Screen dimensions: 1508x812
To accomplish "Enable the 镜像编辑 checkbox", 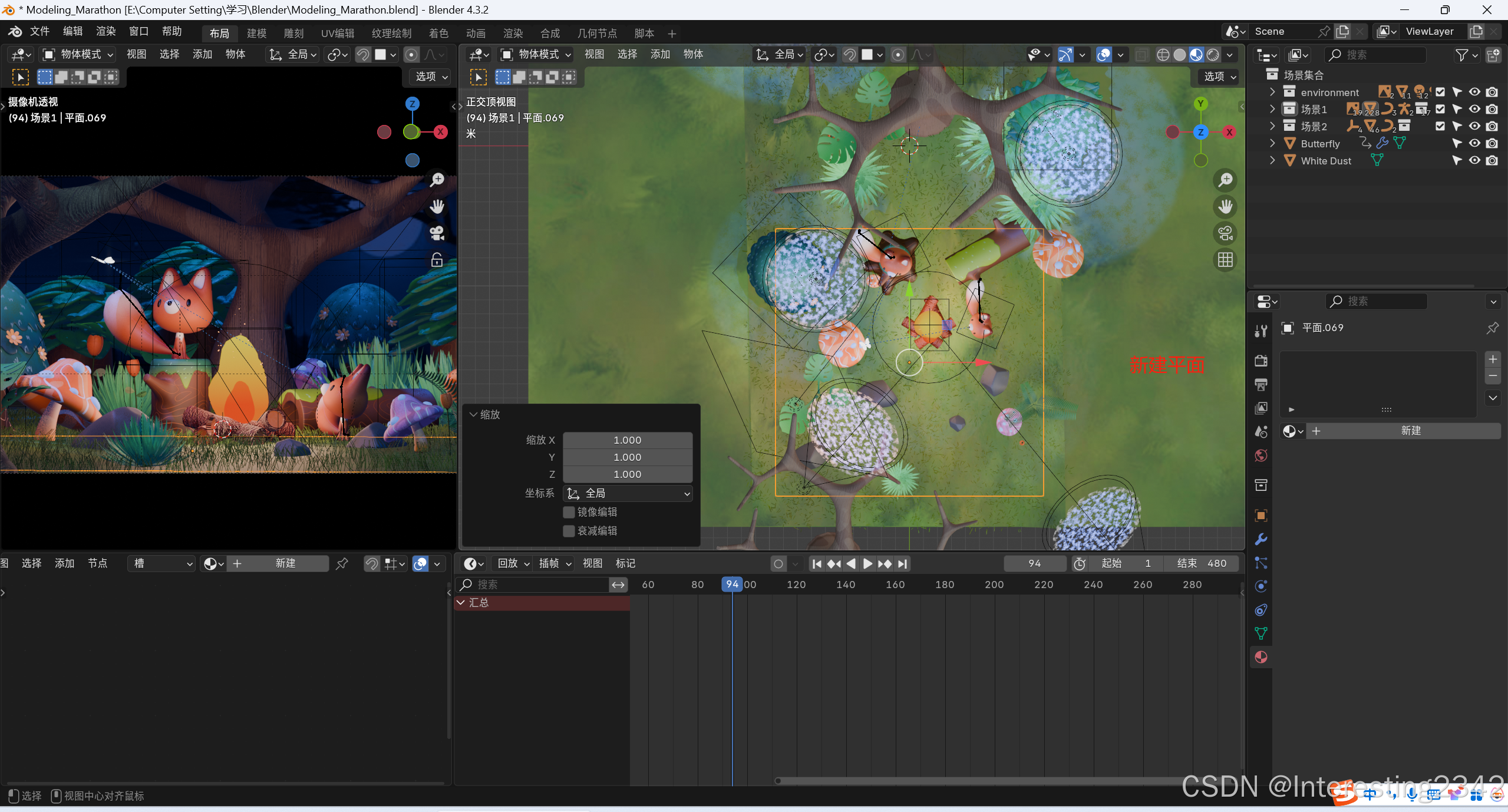I will [569, 512].
